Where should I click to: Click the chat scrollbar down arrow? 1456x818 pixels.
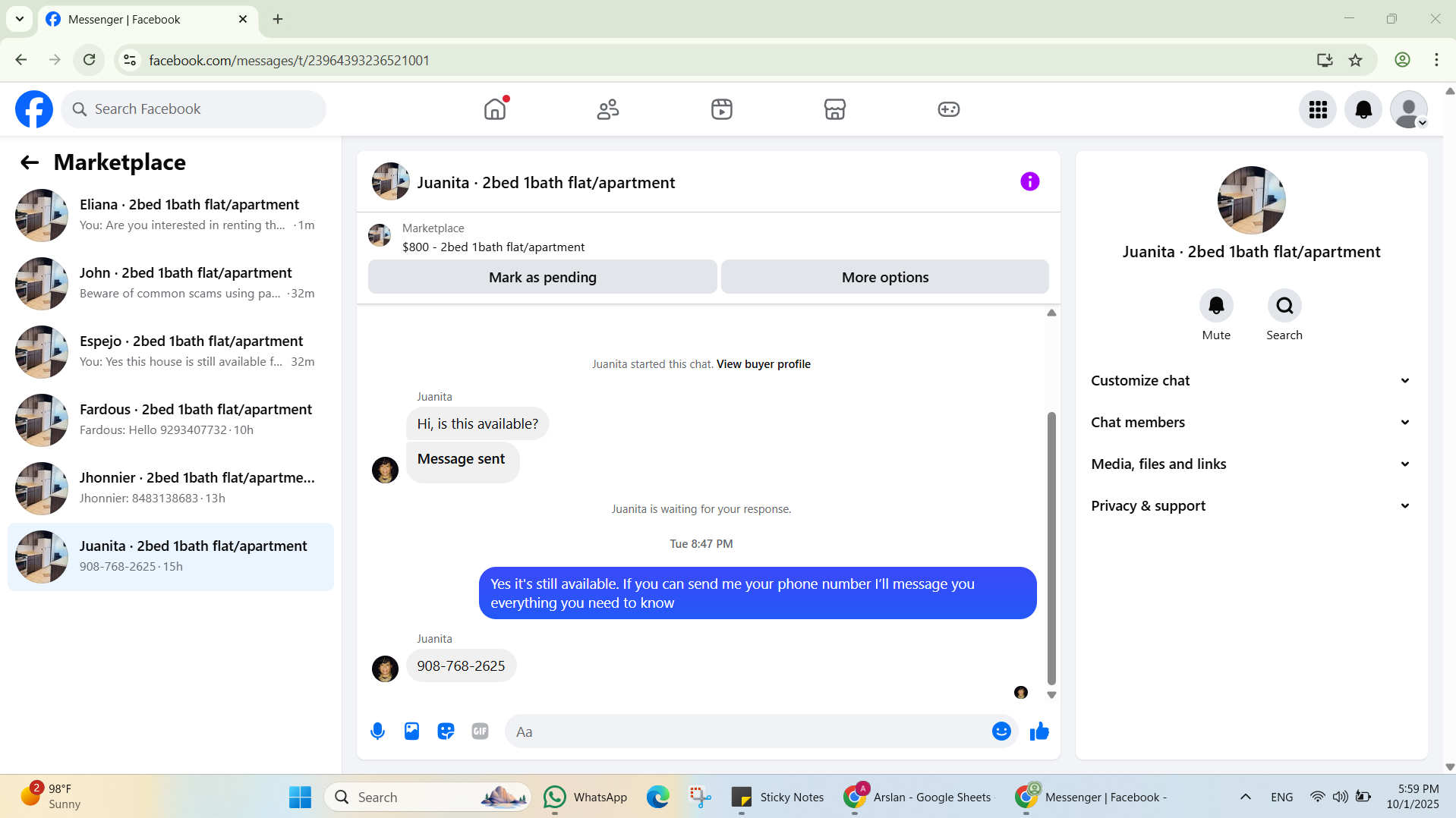click(x=1051, y=695)
